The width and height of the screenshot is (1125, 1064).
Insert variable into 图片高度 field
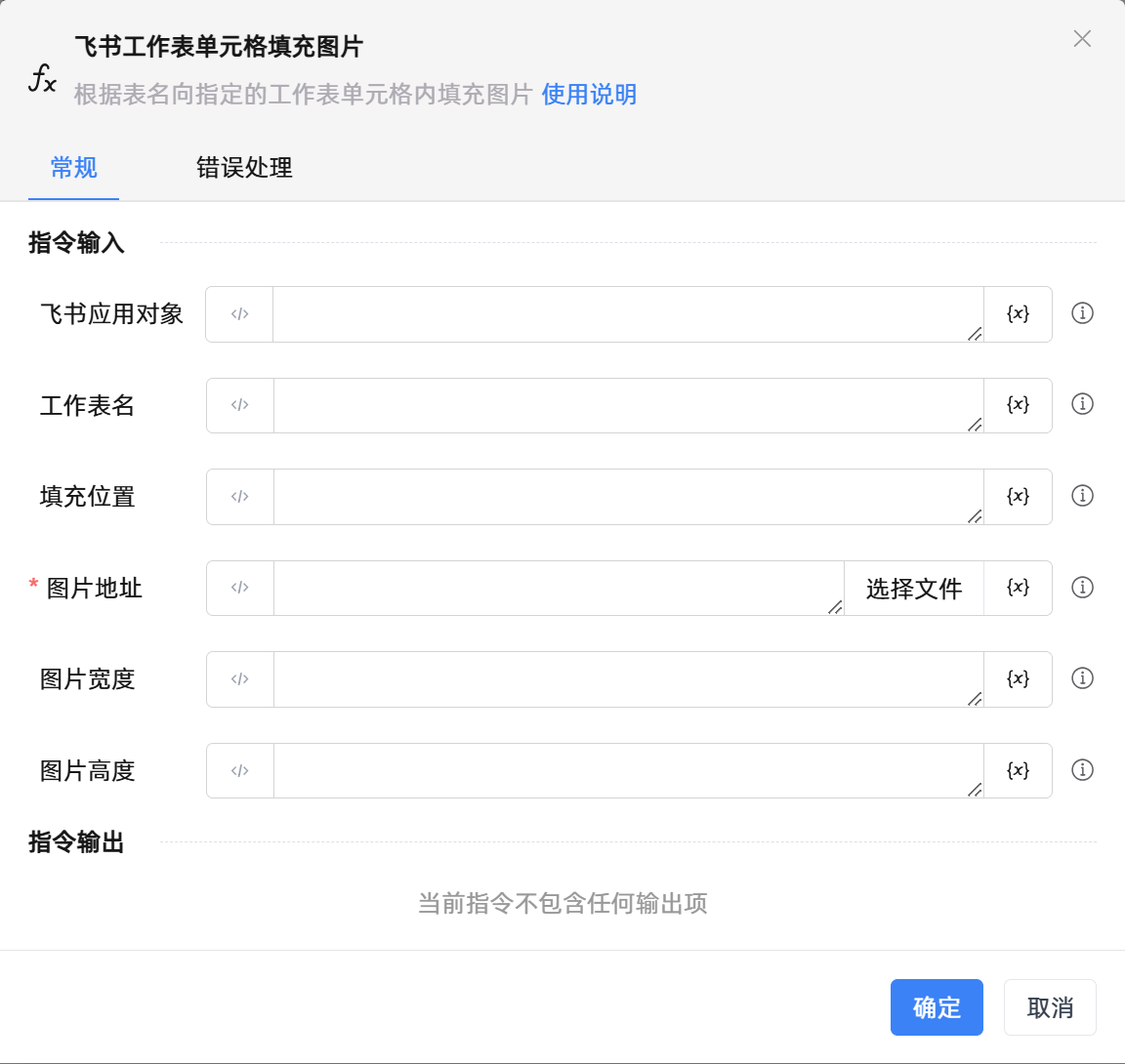click(x=1018, y=771)
